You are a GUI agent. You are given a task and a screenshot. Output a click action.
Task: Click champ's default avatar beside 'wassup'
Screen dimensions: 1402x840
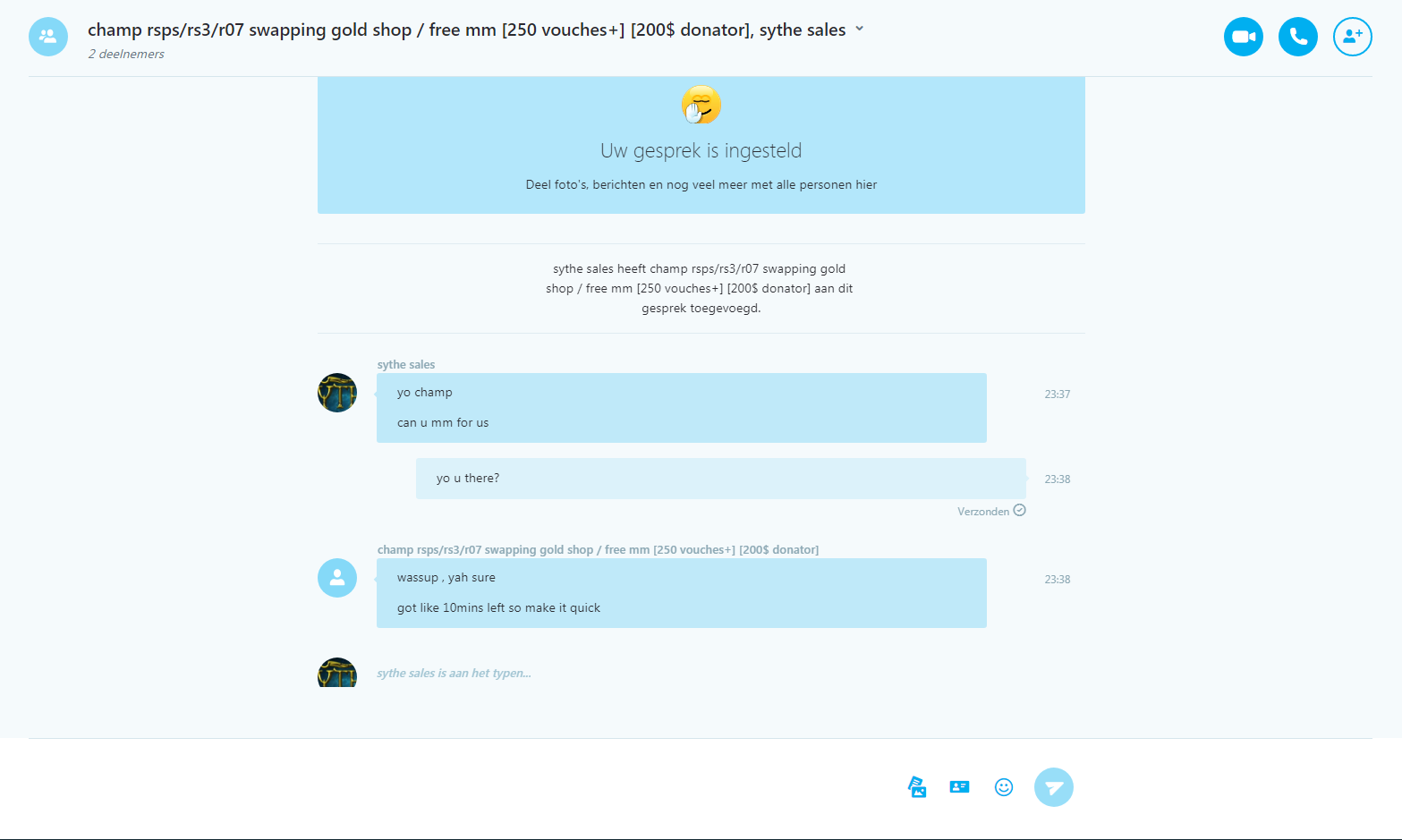(x=337, y=578)
